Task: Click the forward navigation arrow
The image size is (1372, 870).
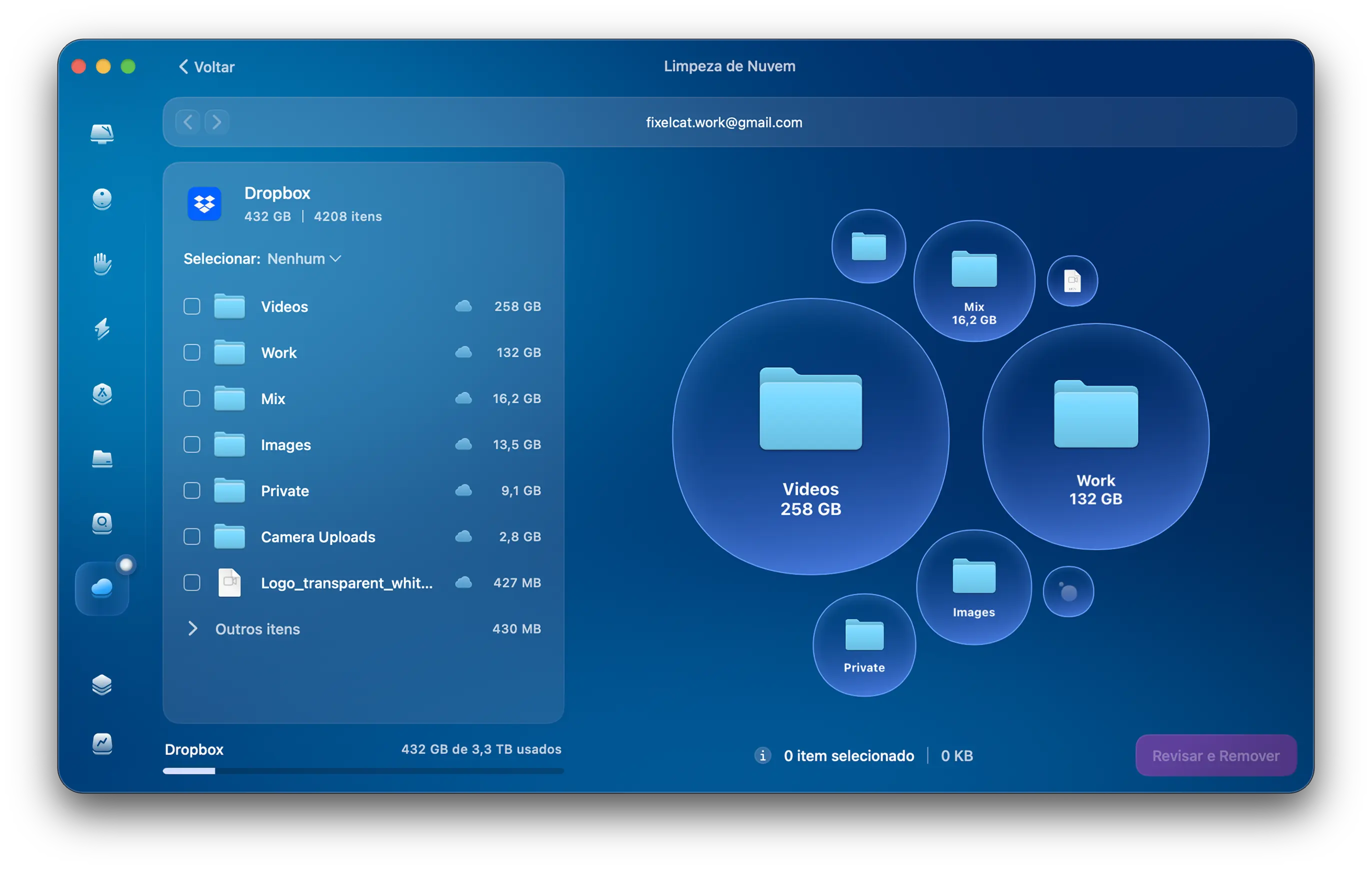Action: (x=217, y=122)
